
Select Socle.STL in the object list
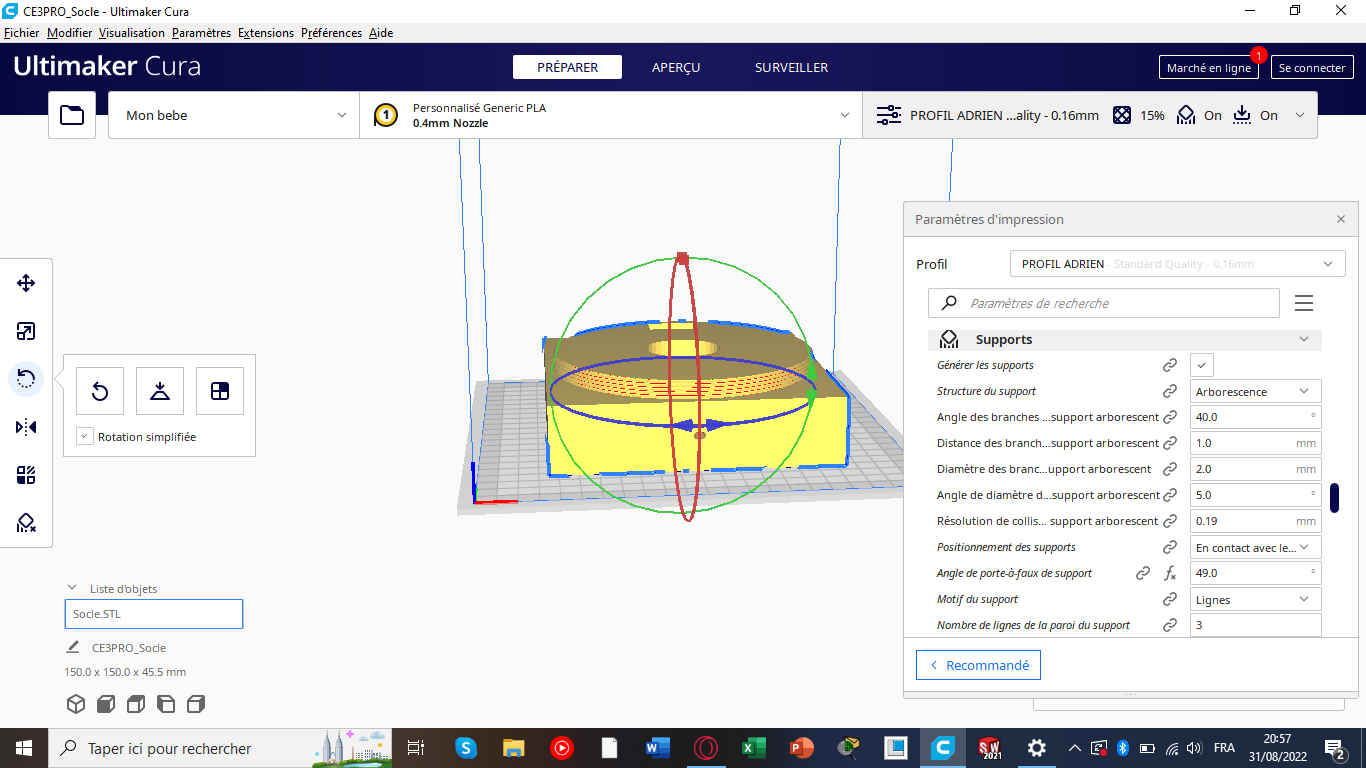click(x=154, y=614)
